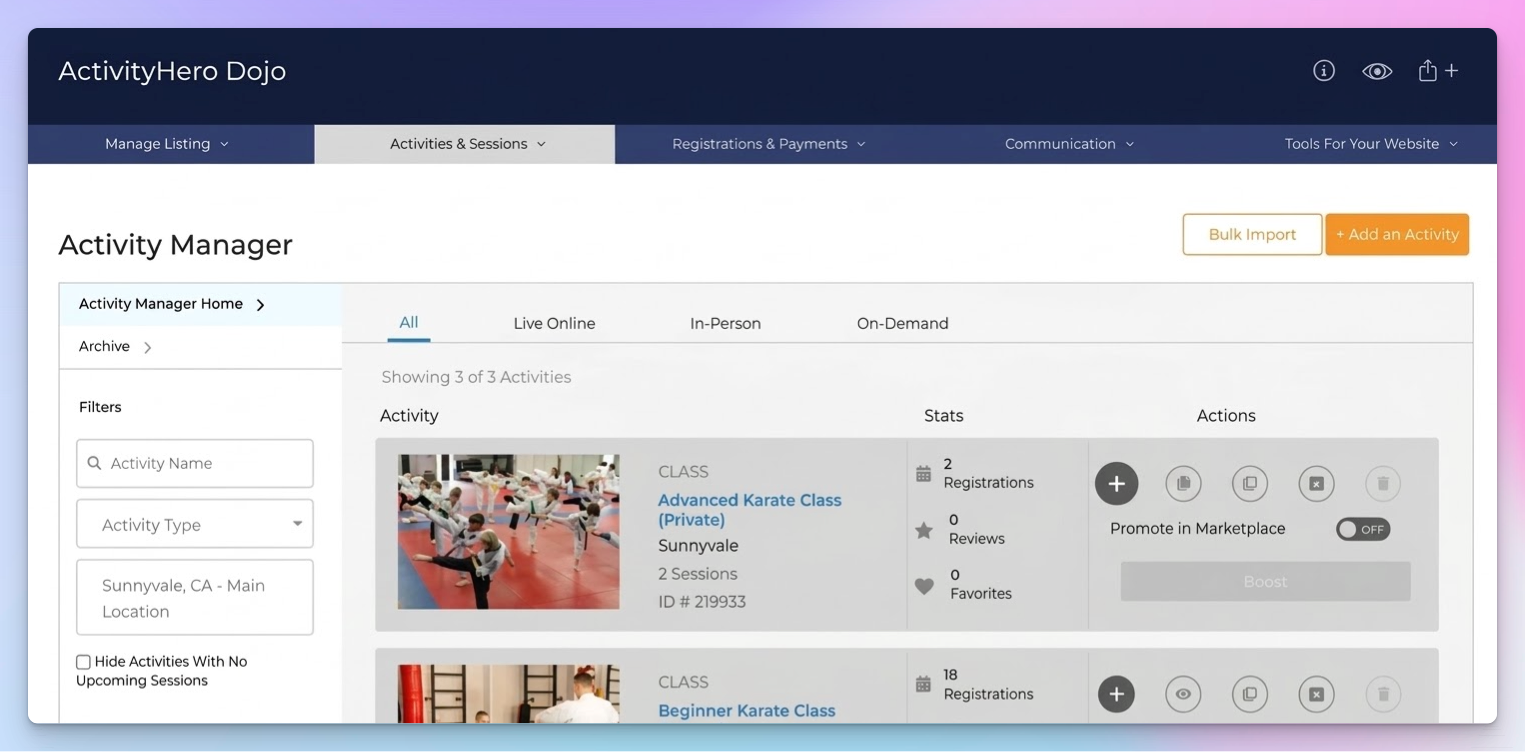Click the eye preview icon in header
The image size is (1526, 752).
click(1377, 71)
